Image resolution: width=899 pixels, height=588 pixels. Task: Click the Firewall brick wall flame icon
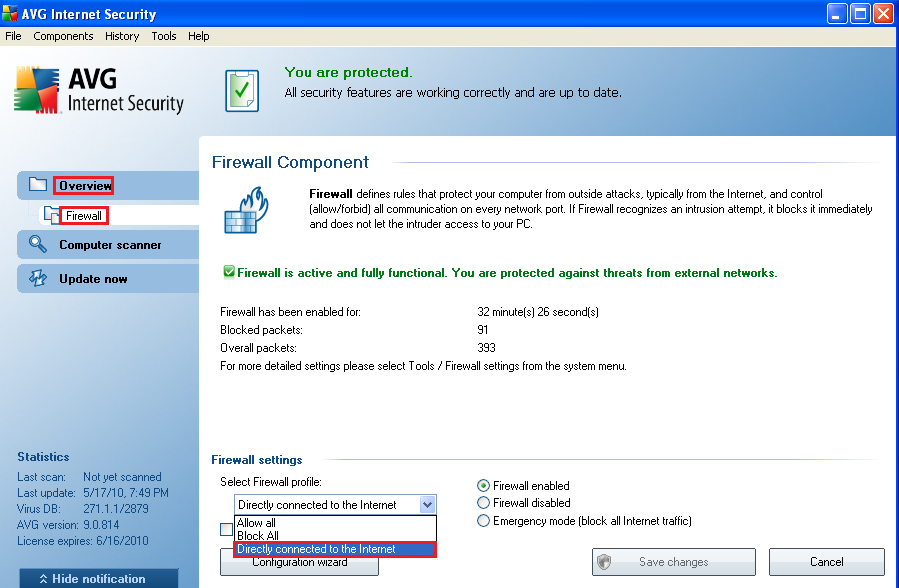246,210
